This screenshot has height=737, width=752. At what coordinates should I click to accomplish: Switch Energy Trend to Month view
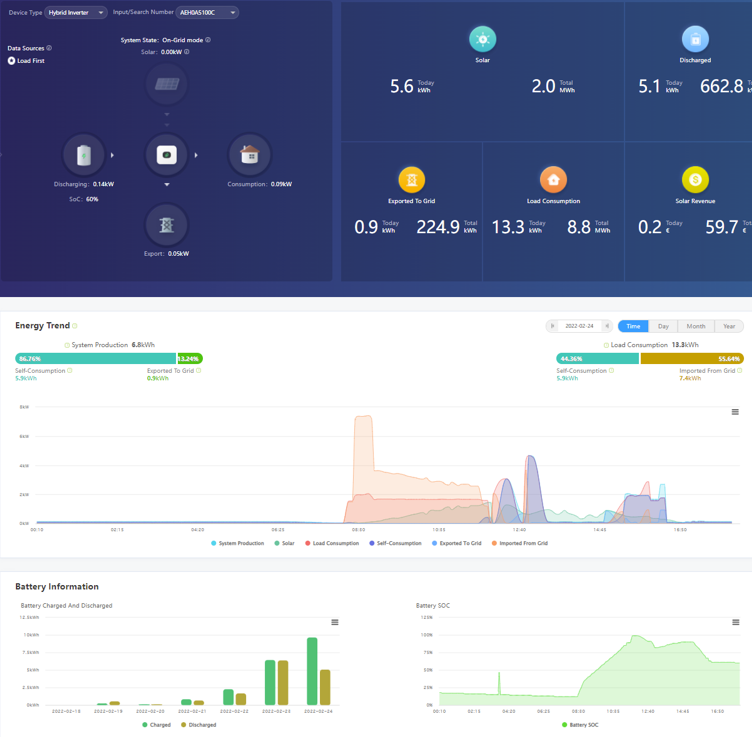click(696, 326)
